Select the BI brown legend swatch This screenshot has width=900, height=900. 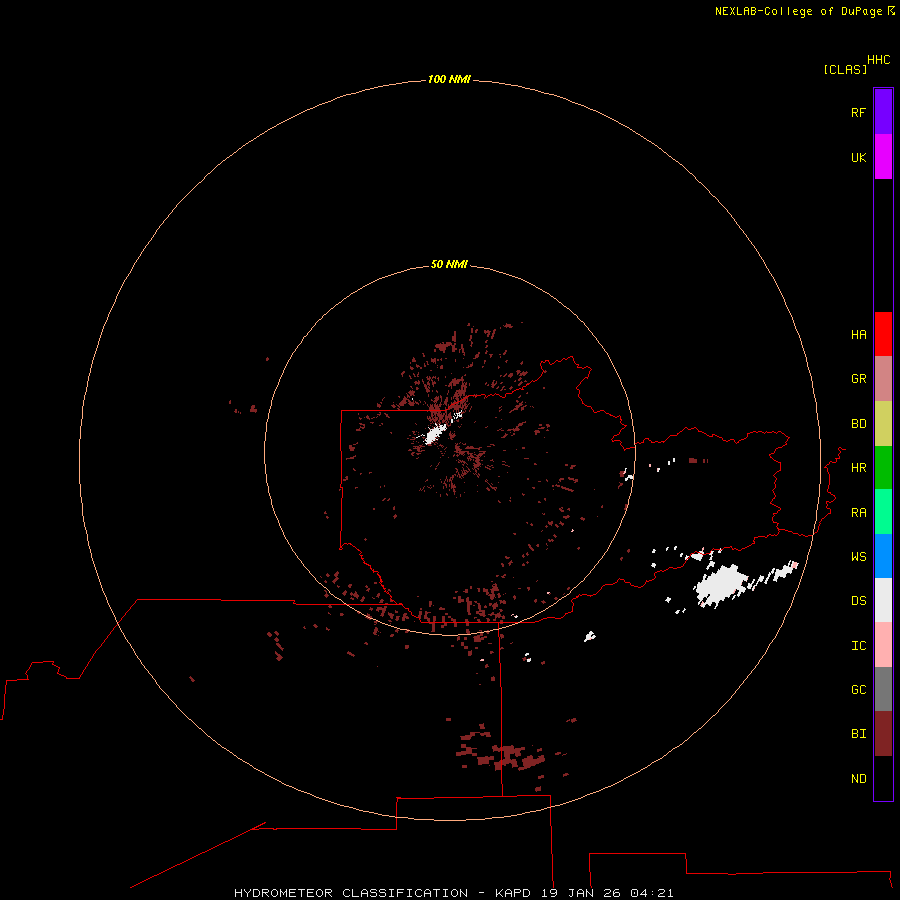pos(883,734)
